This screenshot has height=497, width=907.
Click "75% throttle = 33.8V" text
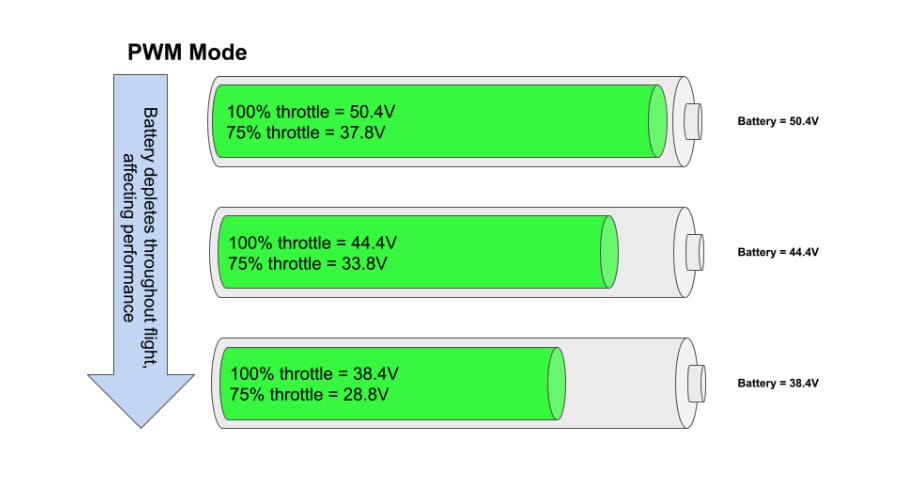pos(308,263)
